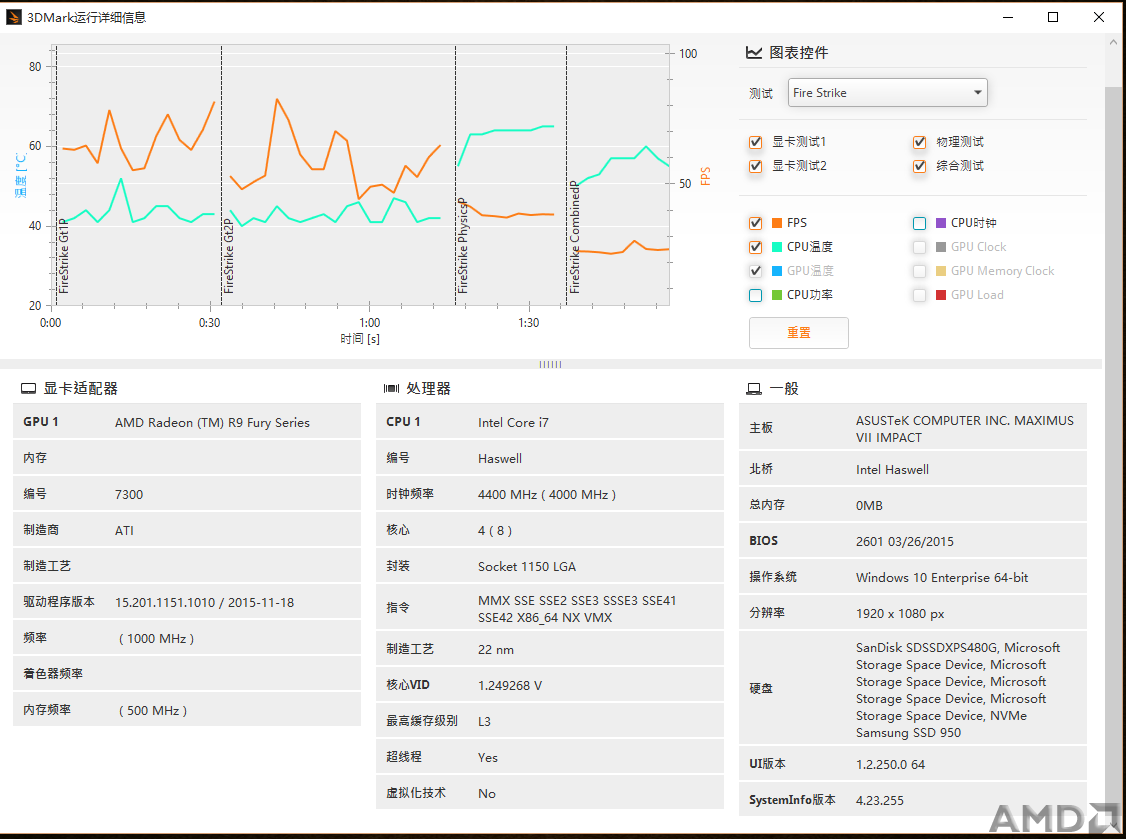Click the FireStrike PhysicsP marker line

(455, 176)
